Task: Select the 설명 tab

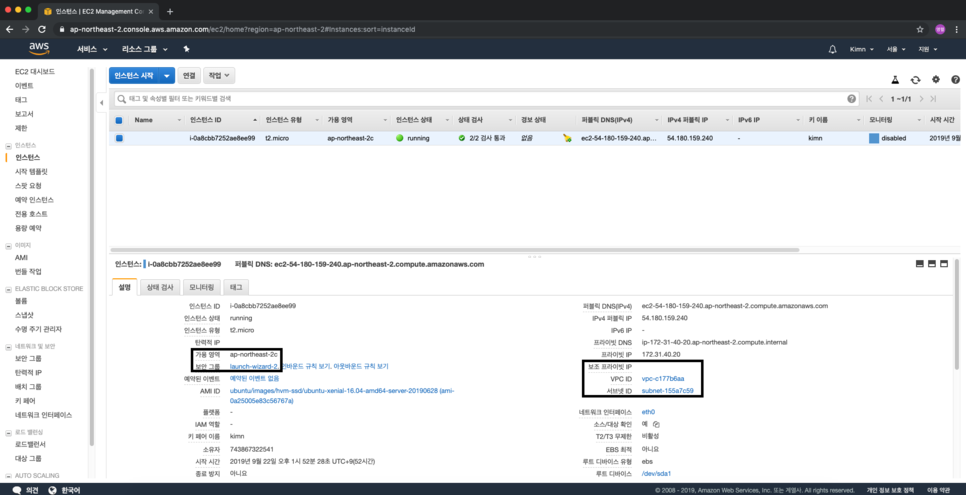Action: coord(125,287)
